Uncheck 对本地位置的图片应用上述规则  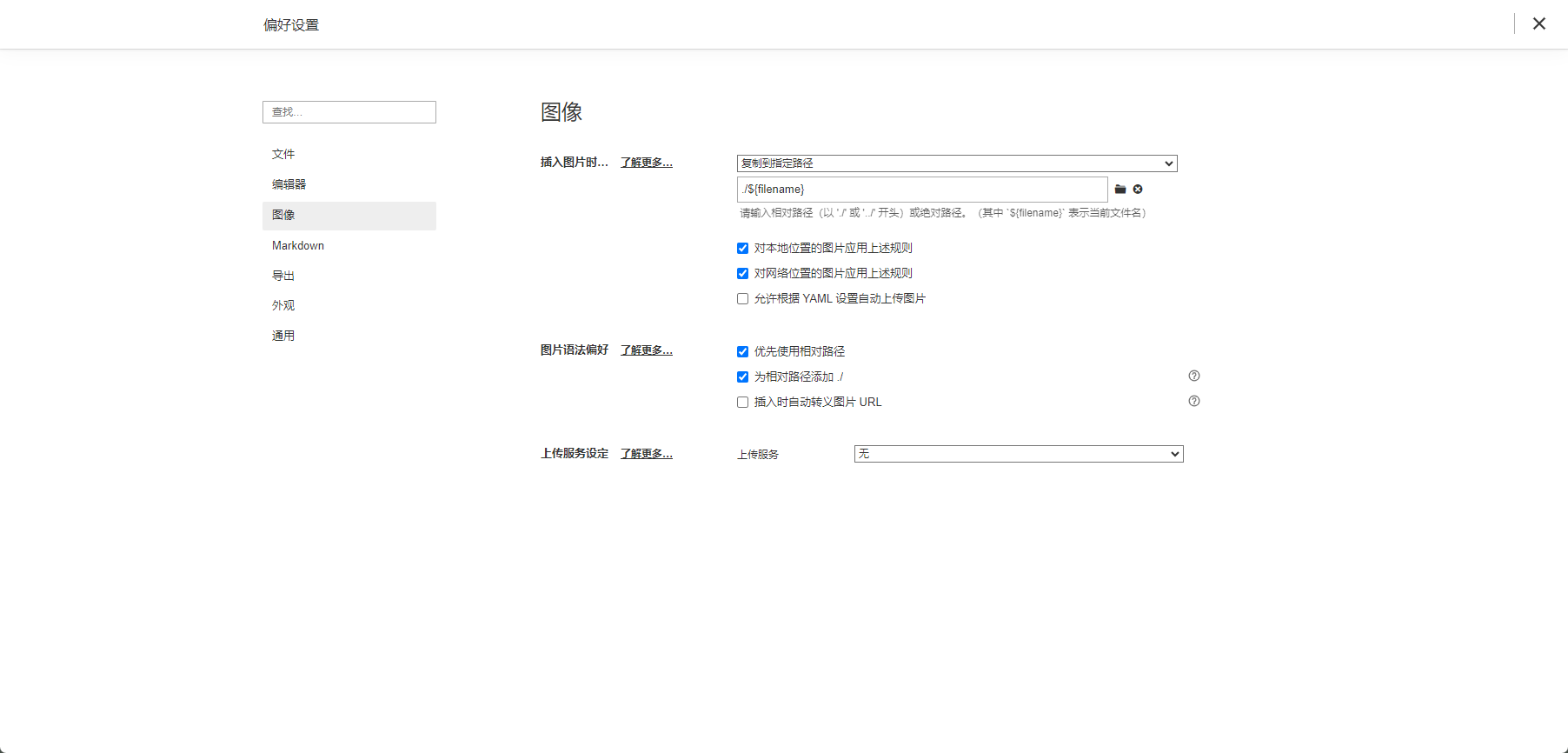[742, 249]
